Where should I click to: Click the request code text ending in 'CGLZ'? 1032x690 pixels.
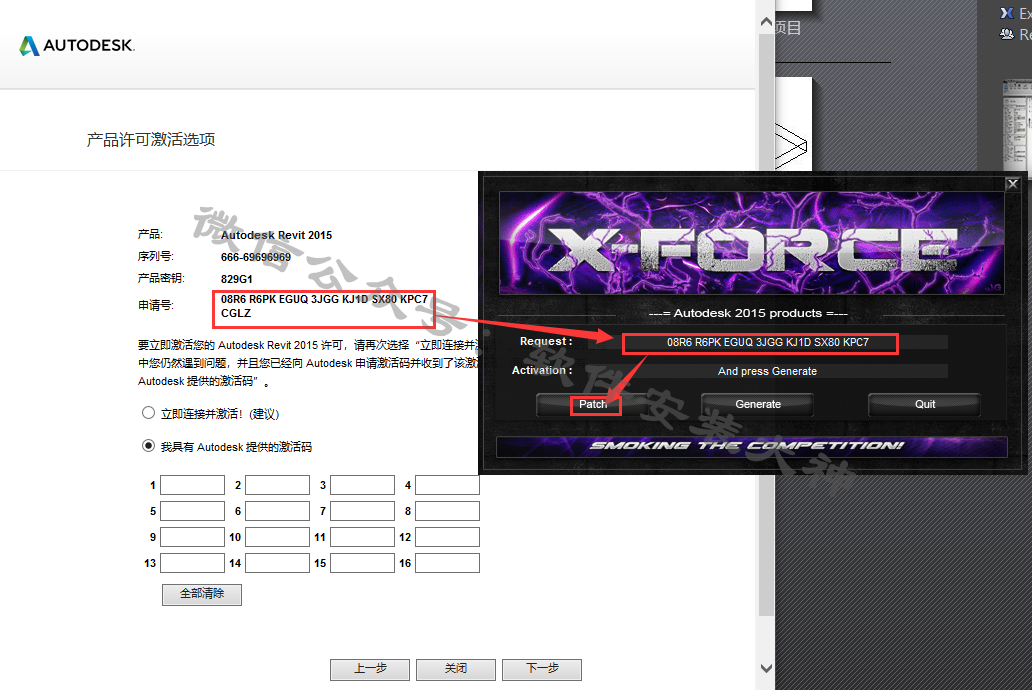(x=324, y=306)
